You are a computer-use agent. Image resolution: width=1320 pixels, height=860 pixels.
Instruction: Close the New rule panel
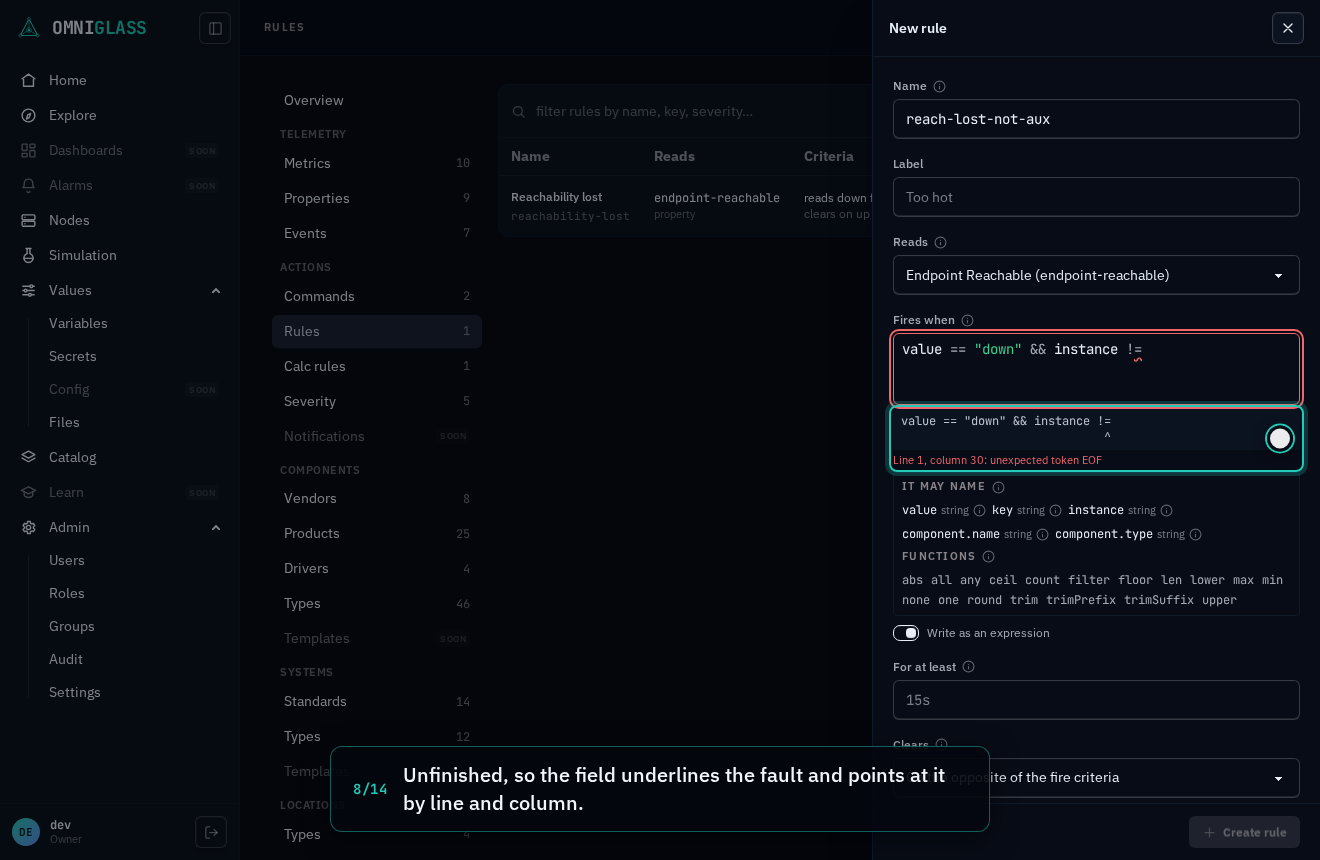pos(1288,28)
